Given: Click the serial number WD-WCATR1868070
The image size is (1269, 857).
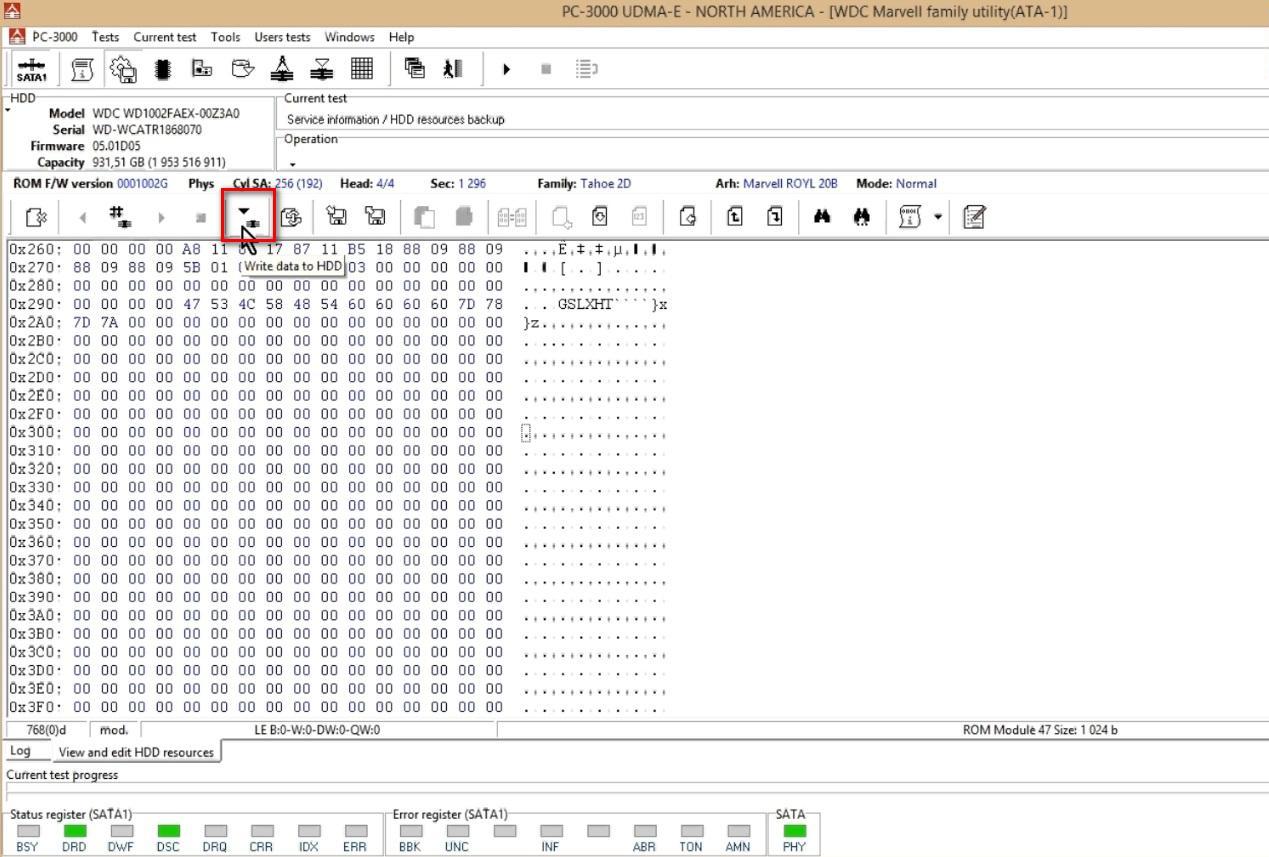Looking at the screenshot, I should (147, 129).
